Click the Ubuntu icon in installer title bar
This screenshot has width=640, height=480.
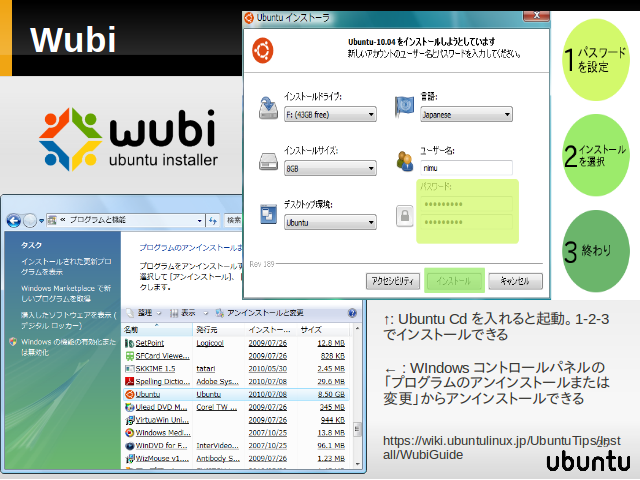pos(249,18)
